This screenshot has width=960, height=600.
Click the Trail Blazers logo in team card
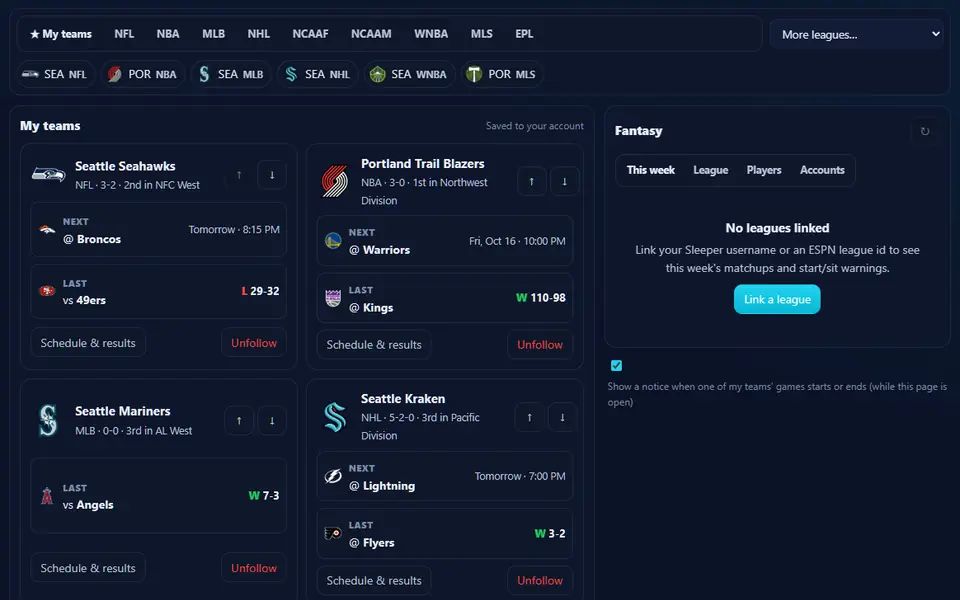pos(335,182)
